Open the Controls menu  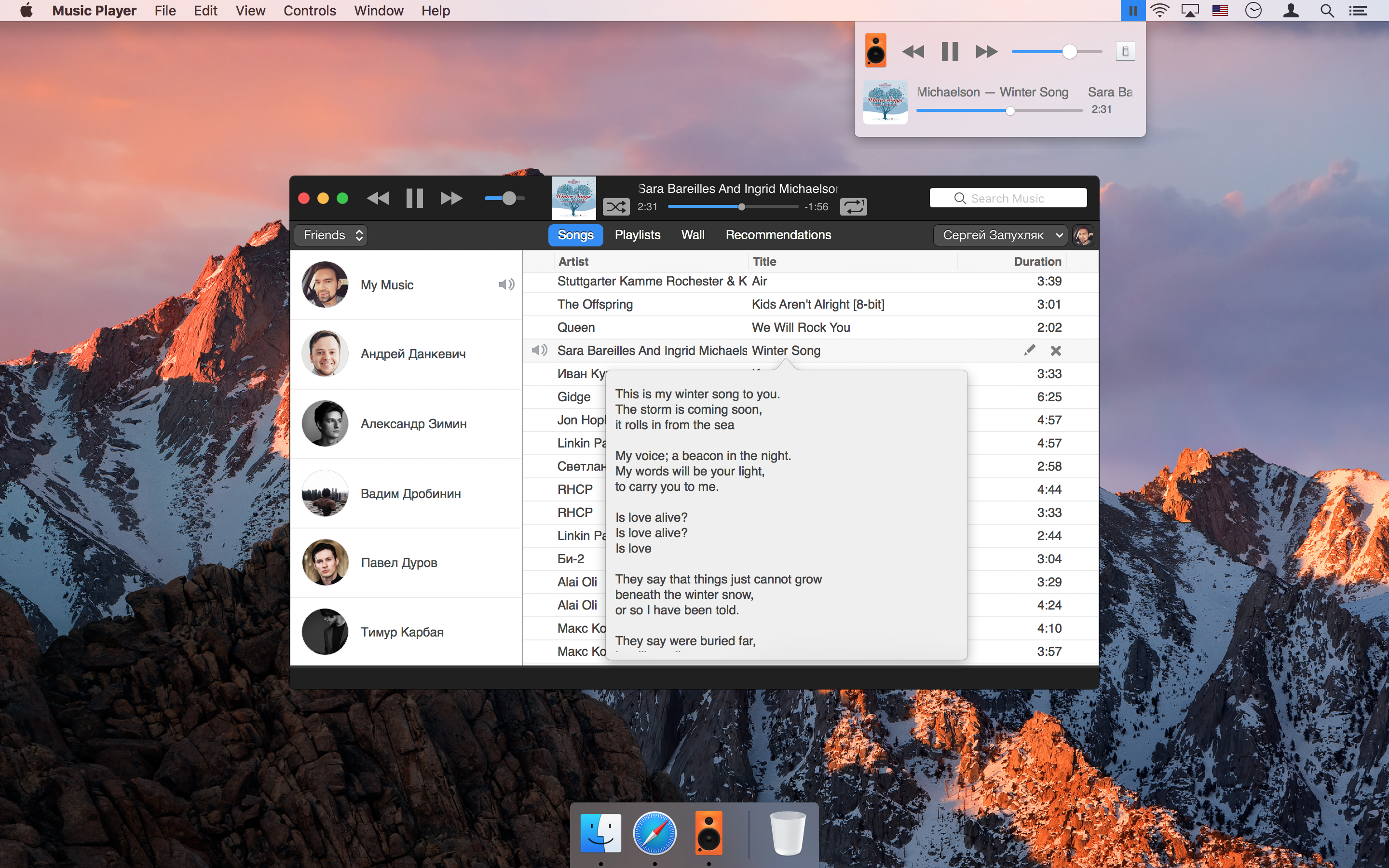click(x=309, y=10)
